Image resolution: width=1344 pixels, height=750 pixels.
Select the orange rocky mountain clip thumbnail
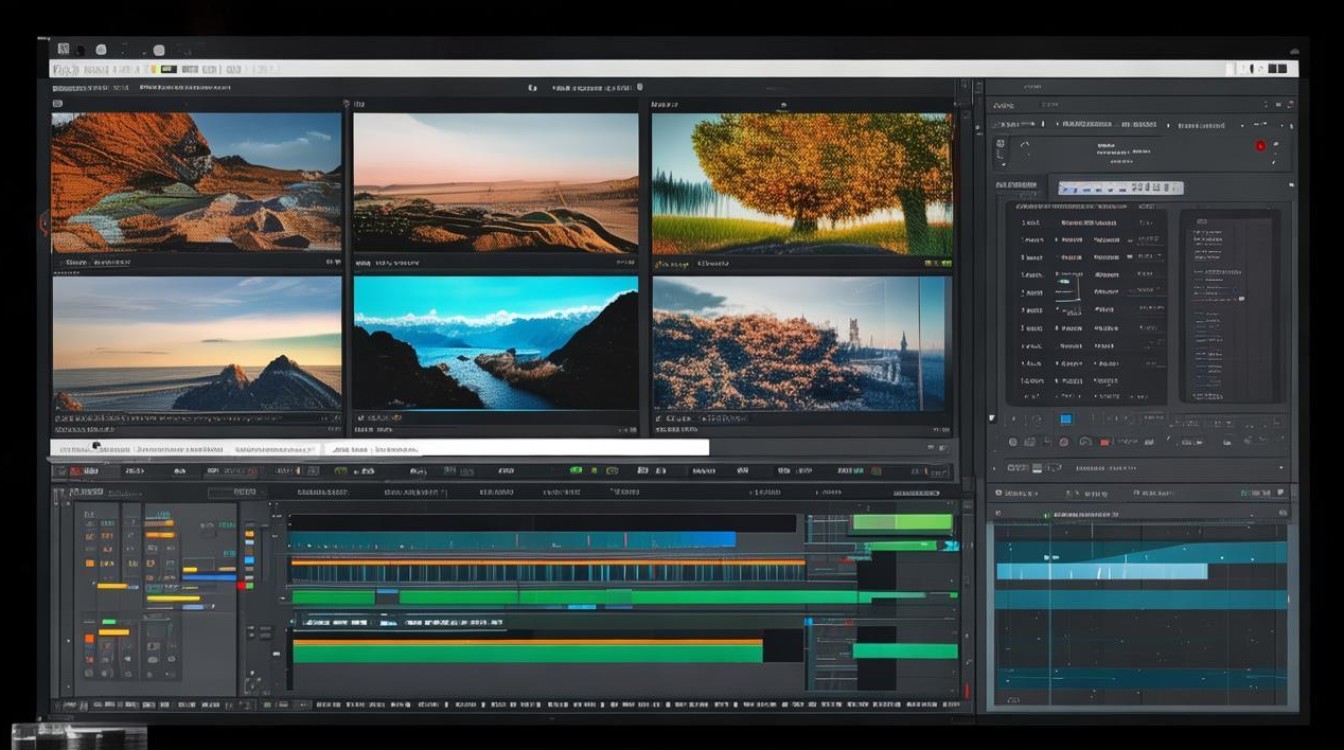(x=196, y=181)
